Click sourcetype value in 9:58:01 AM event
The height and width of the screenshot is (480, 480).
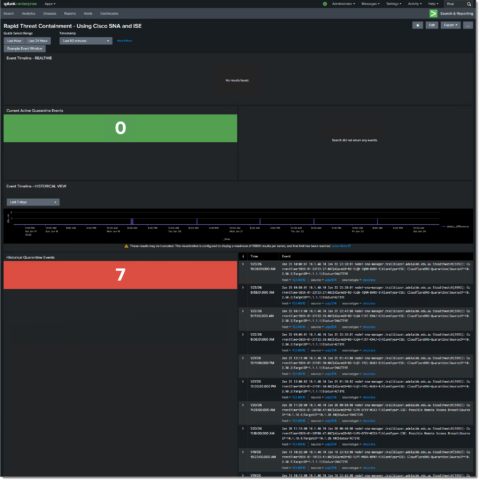tap(369, 303)
